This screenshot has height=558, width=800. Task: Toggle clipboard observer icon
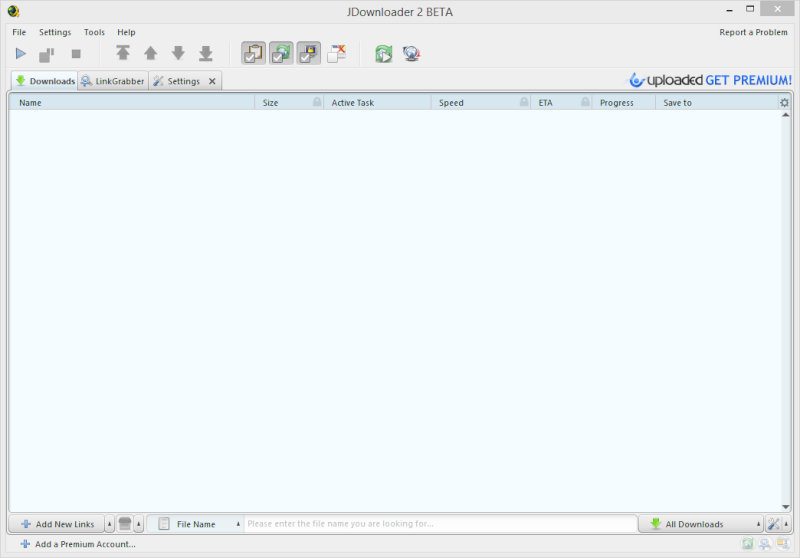coord(254,53)
